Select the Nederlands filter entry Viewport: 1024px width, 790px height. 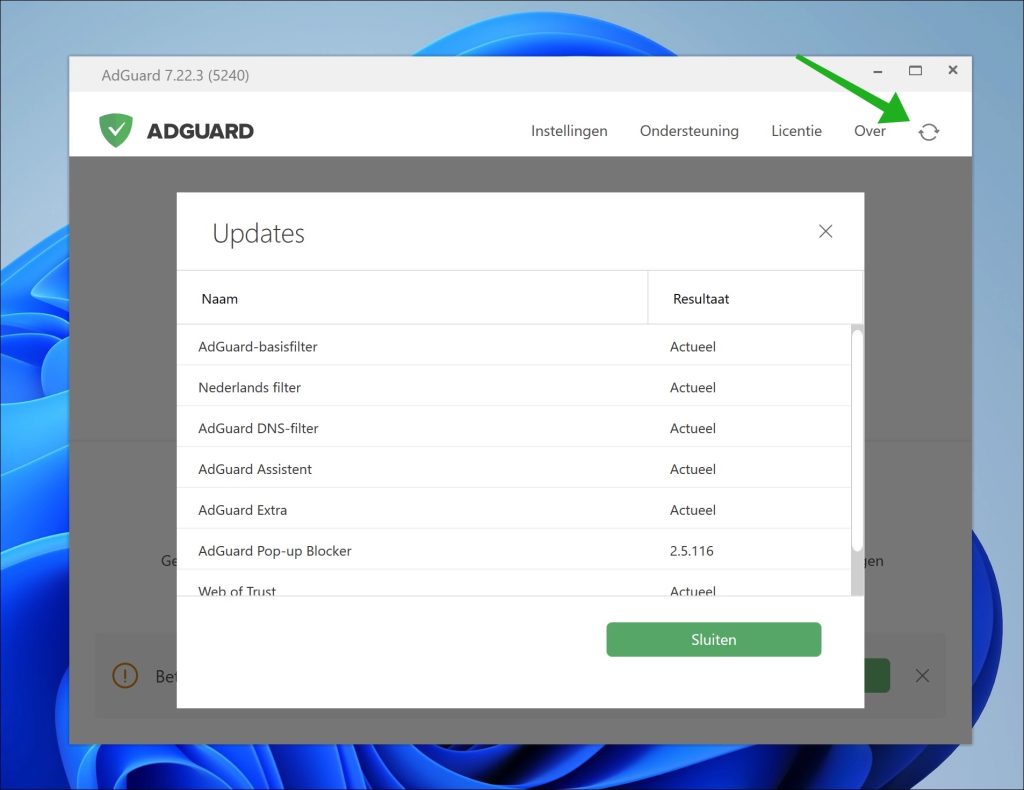click(x=250, y=388)
